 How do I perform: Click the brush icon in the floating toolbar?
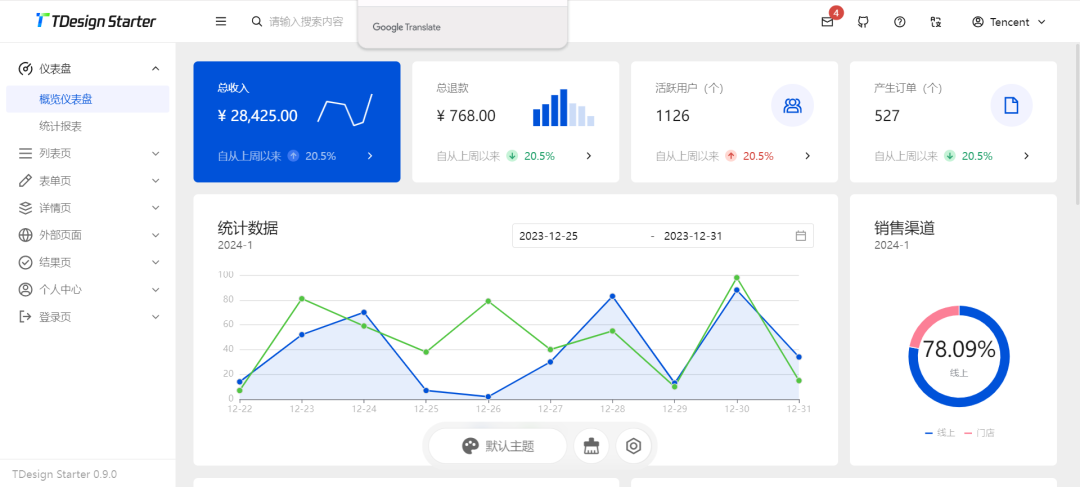(x=591, y=446)
